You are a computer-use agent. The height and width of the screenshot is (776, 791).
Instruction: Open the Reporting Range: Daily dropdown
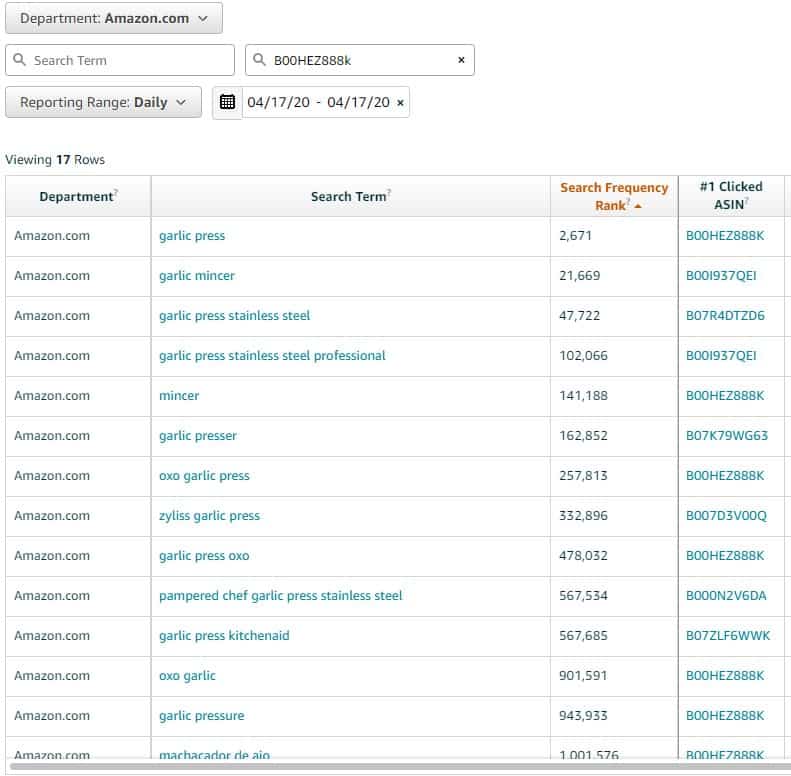click(x=103, y=102)
